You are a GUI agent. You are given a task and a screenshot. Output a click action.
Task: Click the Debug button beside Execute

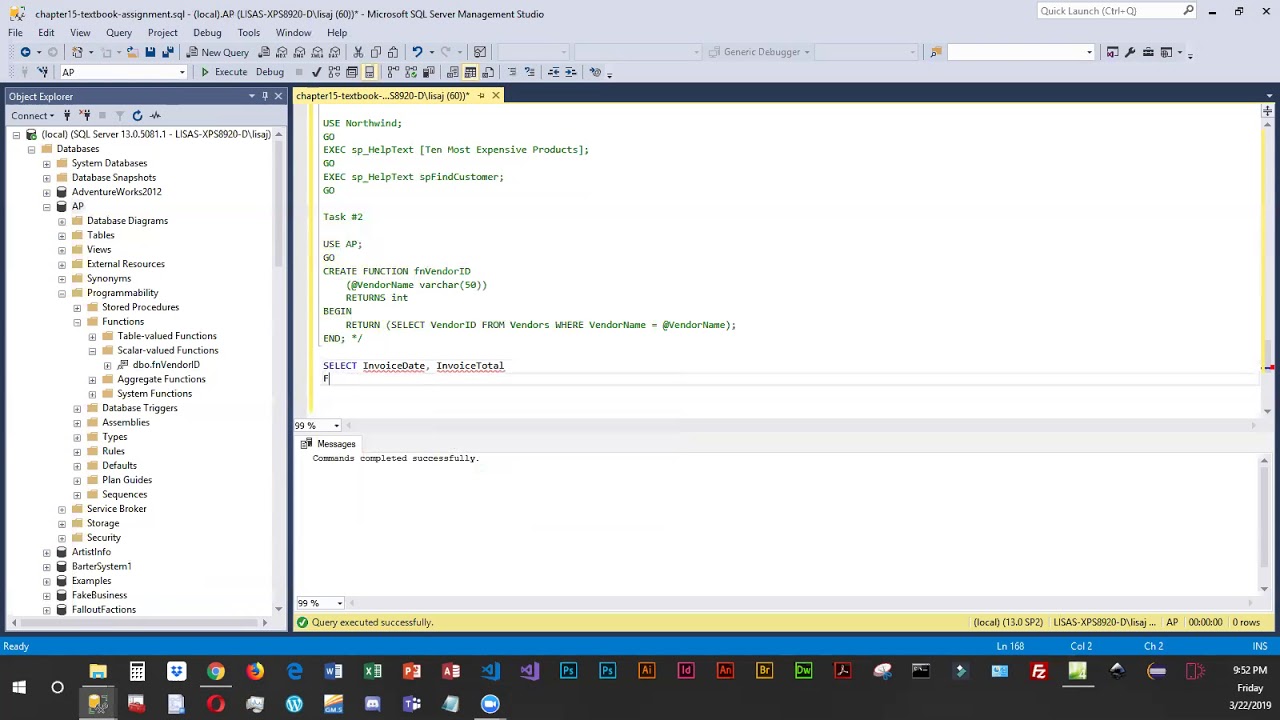coord(270,72)
